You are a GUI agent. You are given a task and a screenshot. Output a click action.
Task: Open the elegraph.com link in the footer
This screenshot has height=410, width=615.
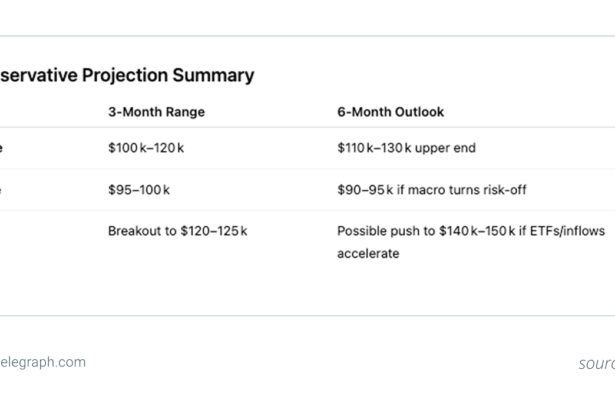[x=42, y=363]
